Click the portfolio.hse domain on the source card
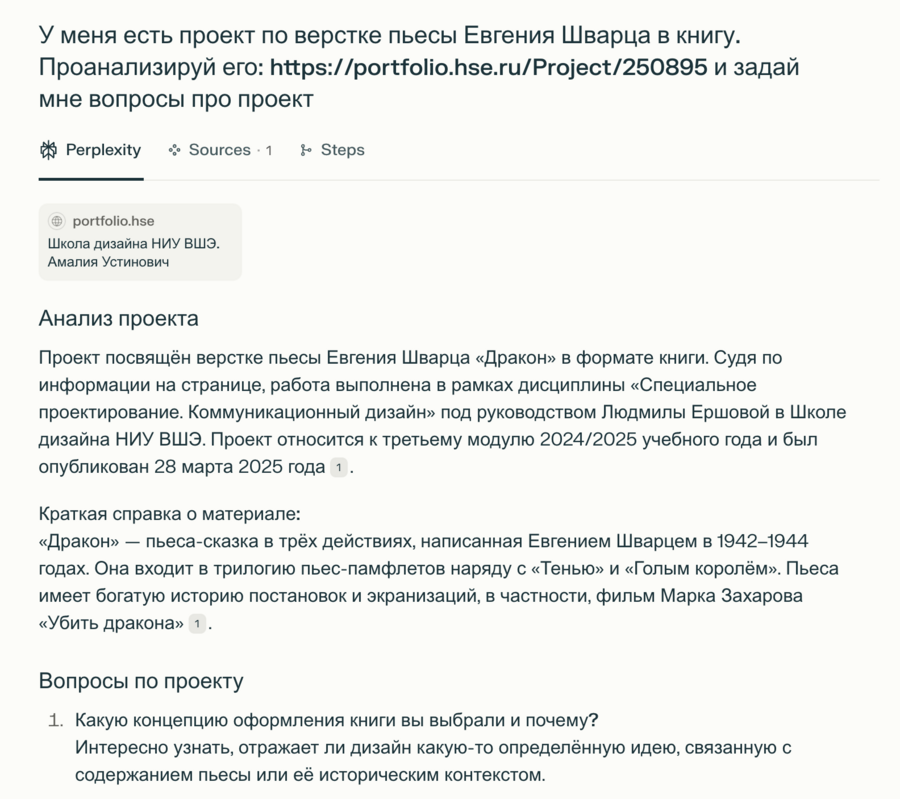Screen dimensions: 900x799 point(113,221)
